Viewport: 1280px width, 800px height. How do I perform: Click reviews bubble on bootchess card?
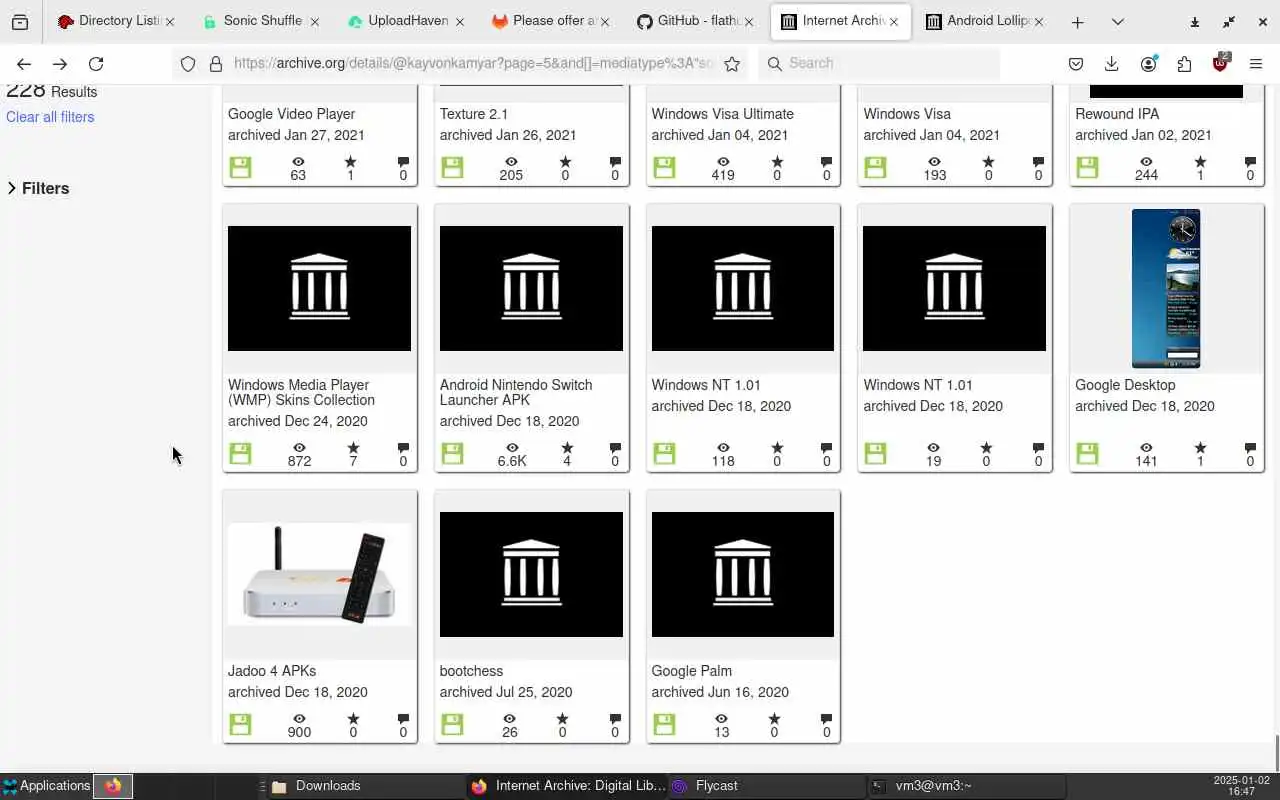tap(615, 718)
